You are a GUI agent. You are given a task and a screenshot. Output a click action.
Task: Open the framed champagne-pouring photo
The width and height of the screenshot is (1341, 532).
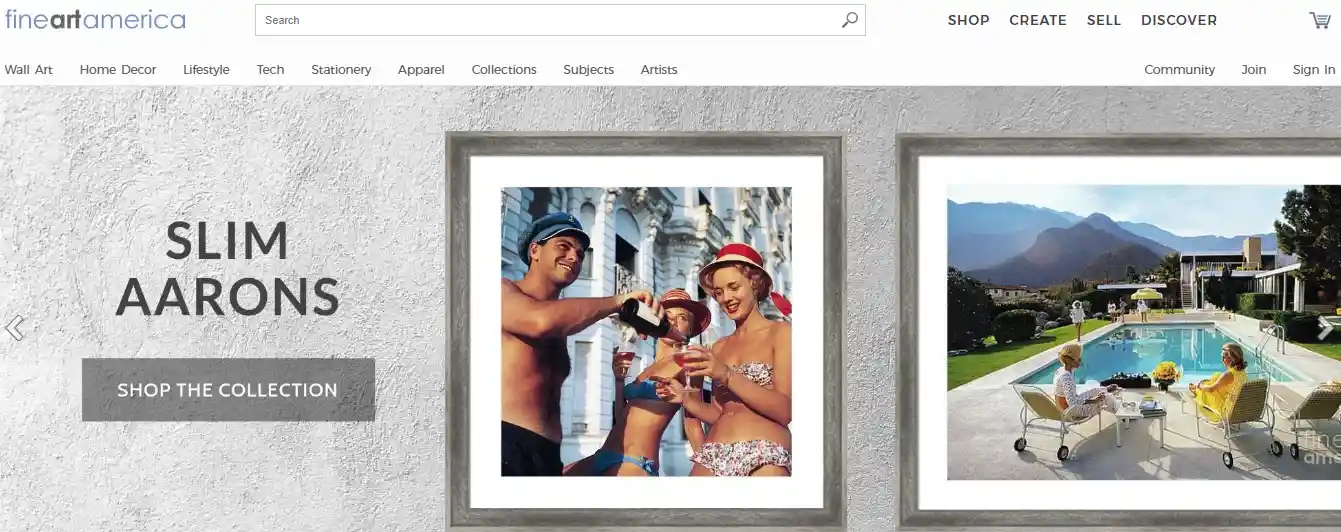(646, 331)
